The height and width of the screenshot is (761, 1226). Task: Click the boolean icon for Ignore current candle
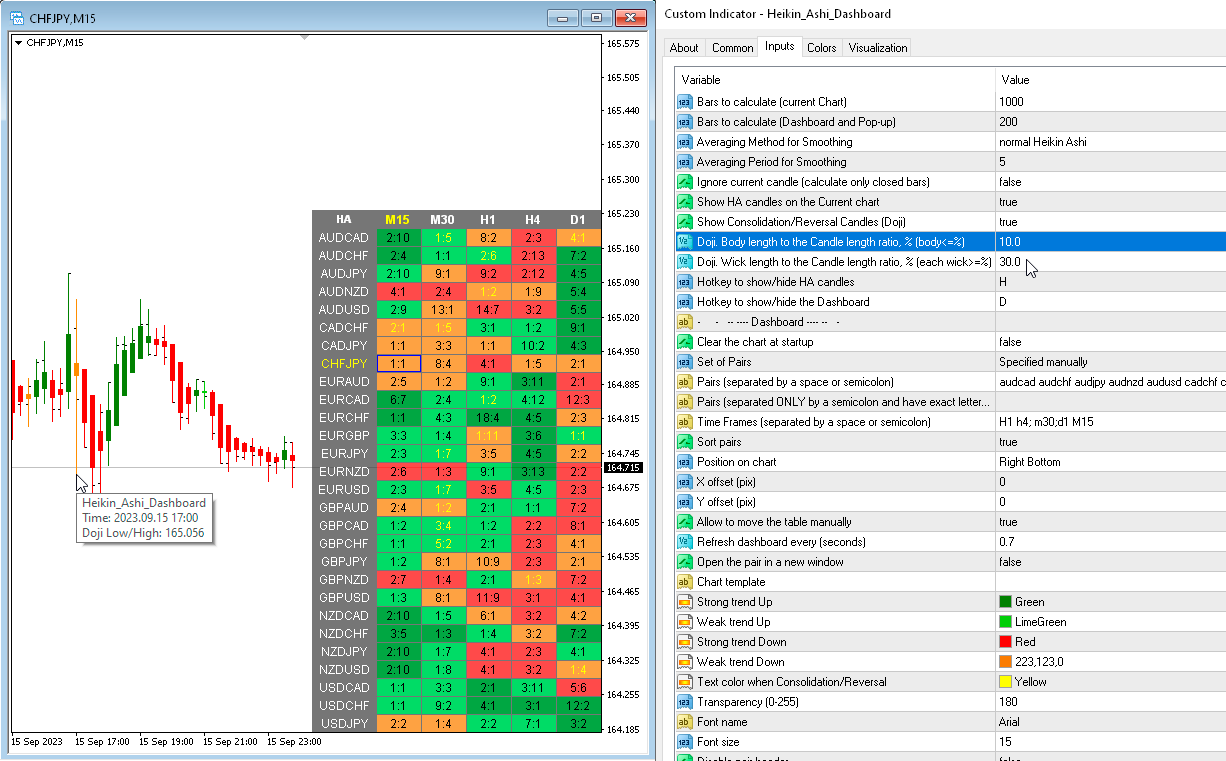pos(685,182)
